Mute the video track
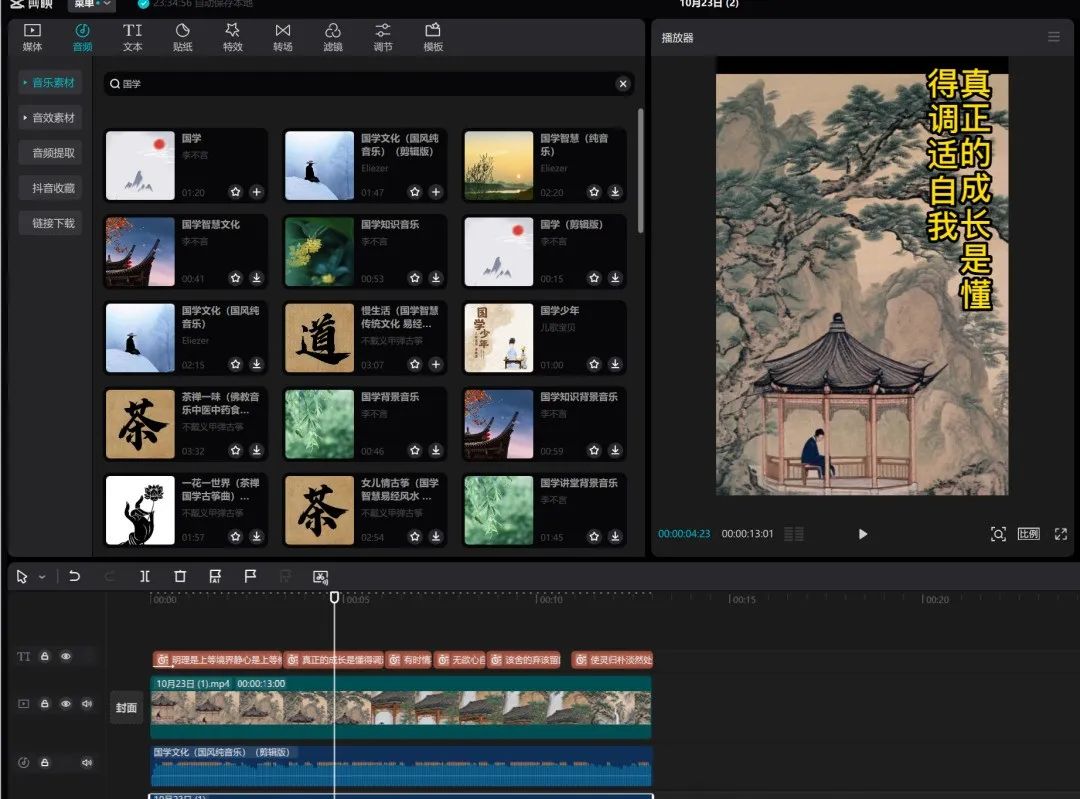Image resolution: width=1080 pixels, height=799 pixels. pos(87,704)
